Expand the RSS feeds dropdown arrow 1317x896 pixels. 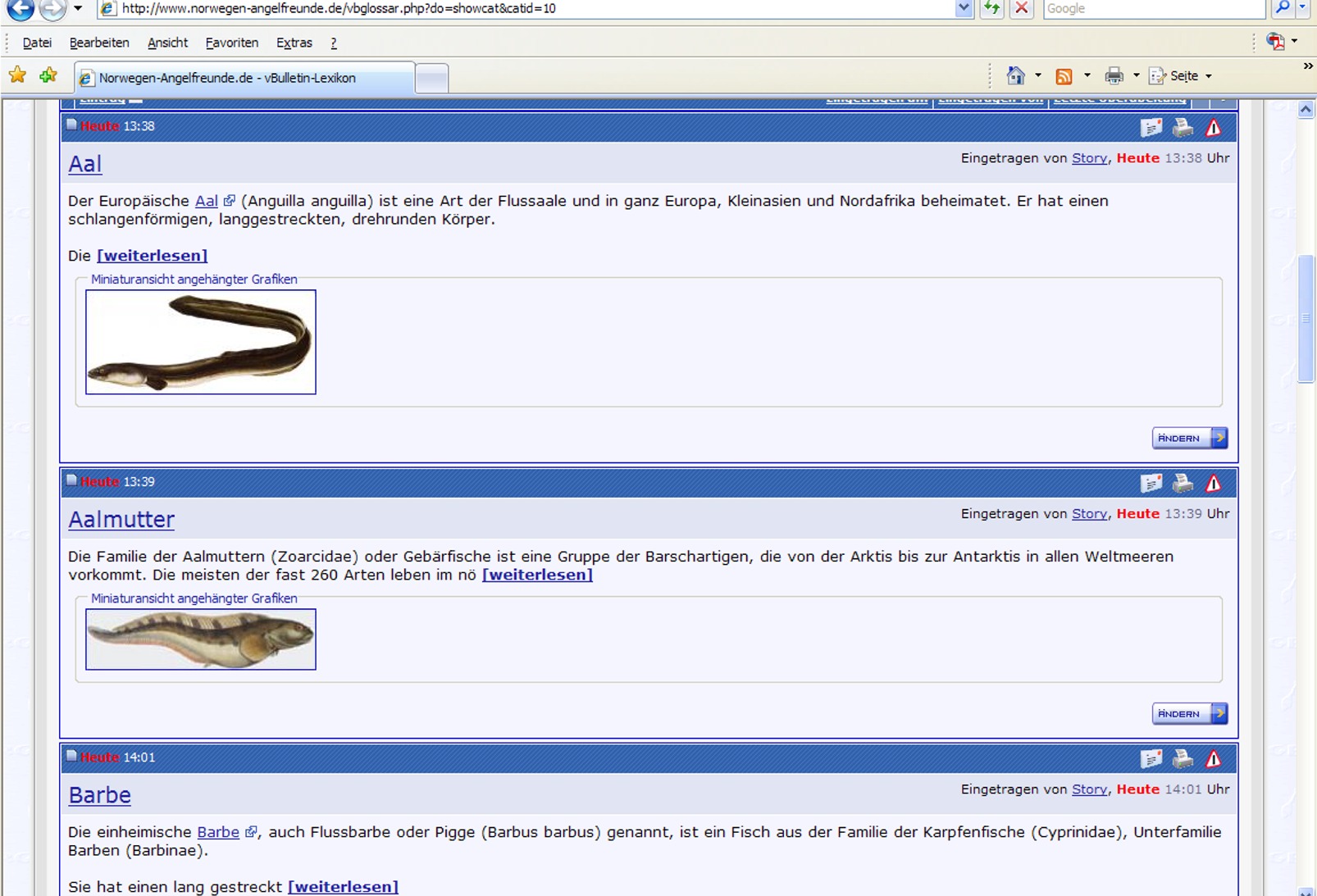click(1087, 75)
